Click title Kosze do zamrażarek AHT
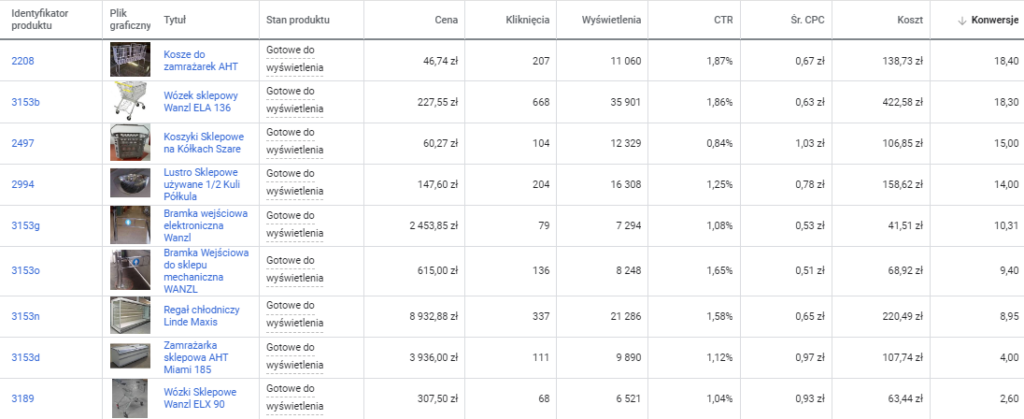 coord(200,61)
